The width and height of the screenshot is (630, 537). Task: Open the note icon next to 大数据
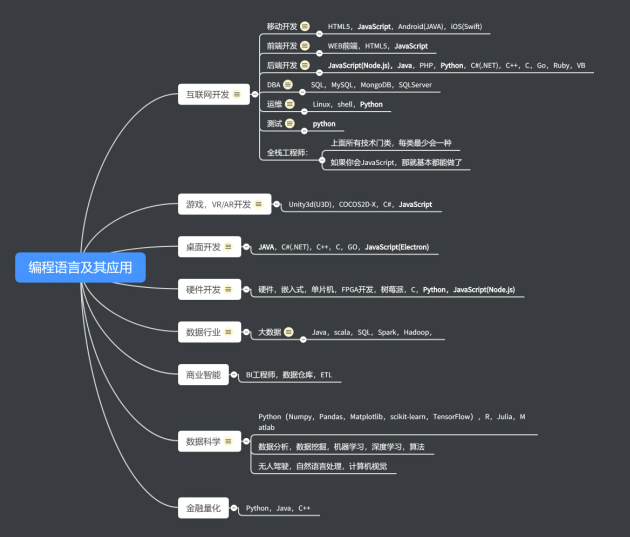click(288, 332)
